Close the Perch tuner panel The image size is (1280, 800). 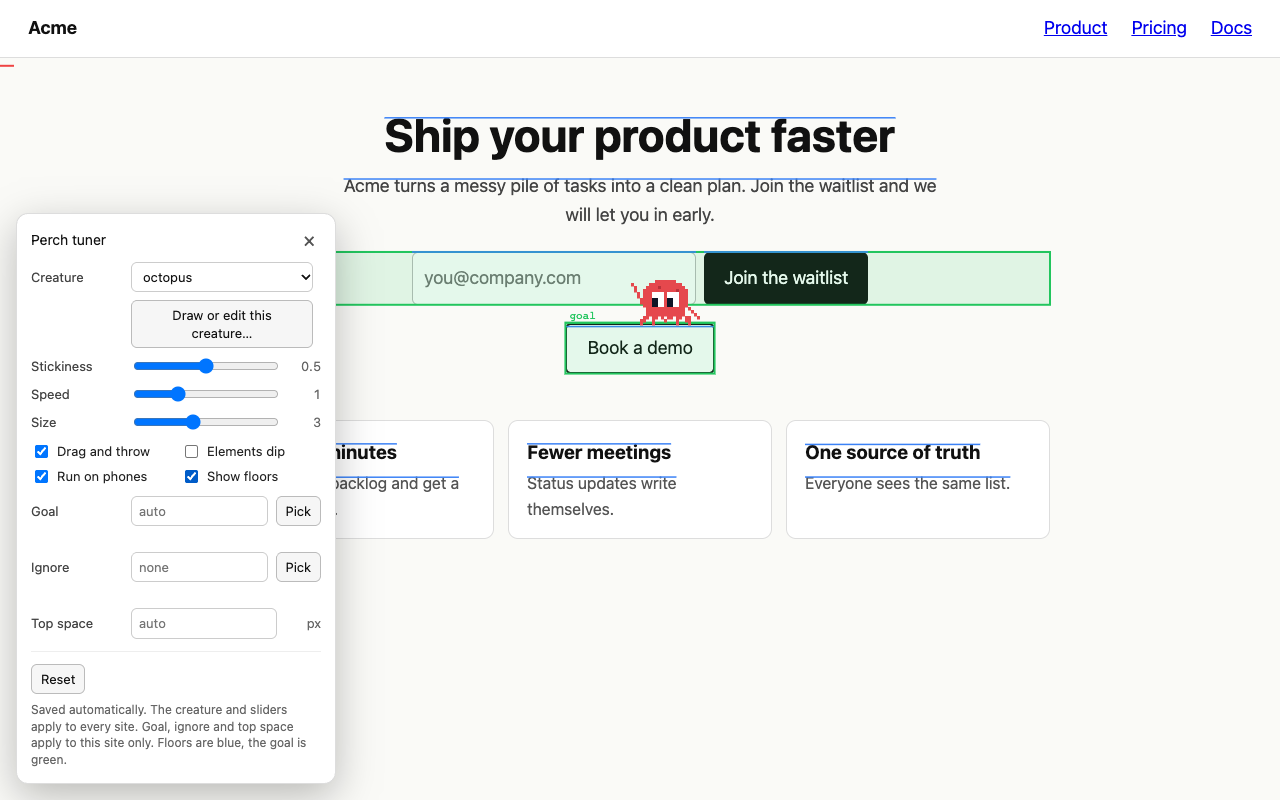[x=309, y=241]
